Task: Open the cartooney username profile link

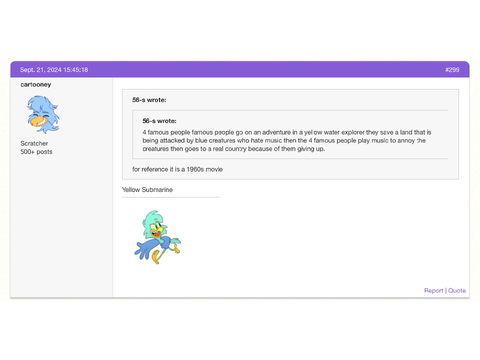Action: pyautogui.click(x=36, y=85)
